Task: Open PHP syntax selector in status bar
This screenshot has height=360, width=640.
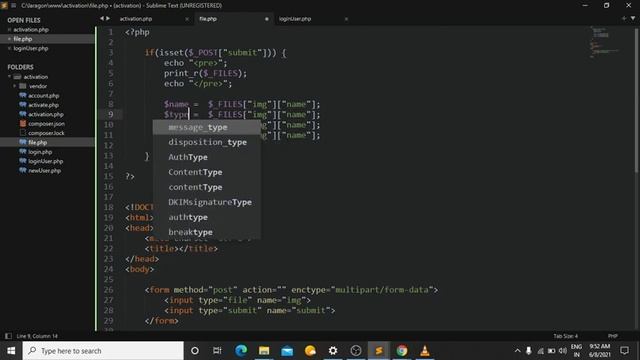Action: coord(613,336)
